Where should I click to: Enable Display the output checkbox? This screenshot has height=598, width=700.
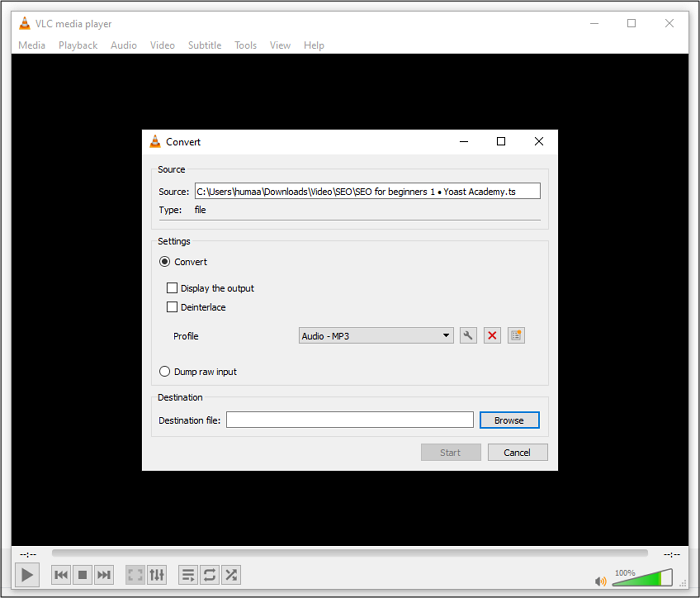point(172,288)
